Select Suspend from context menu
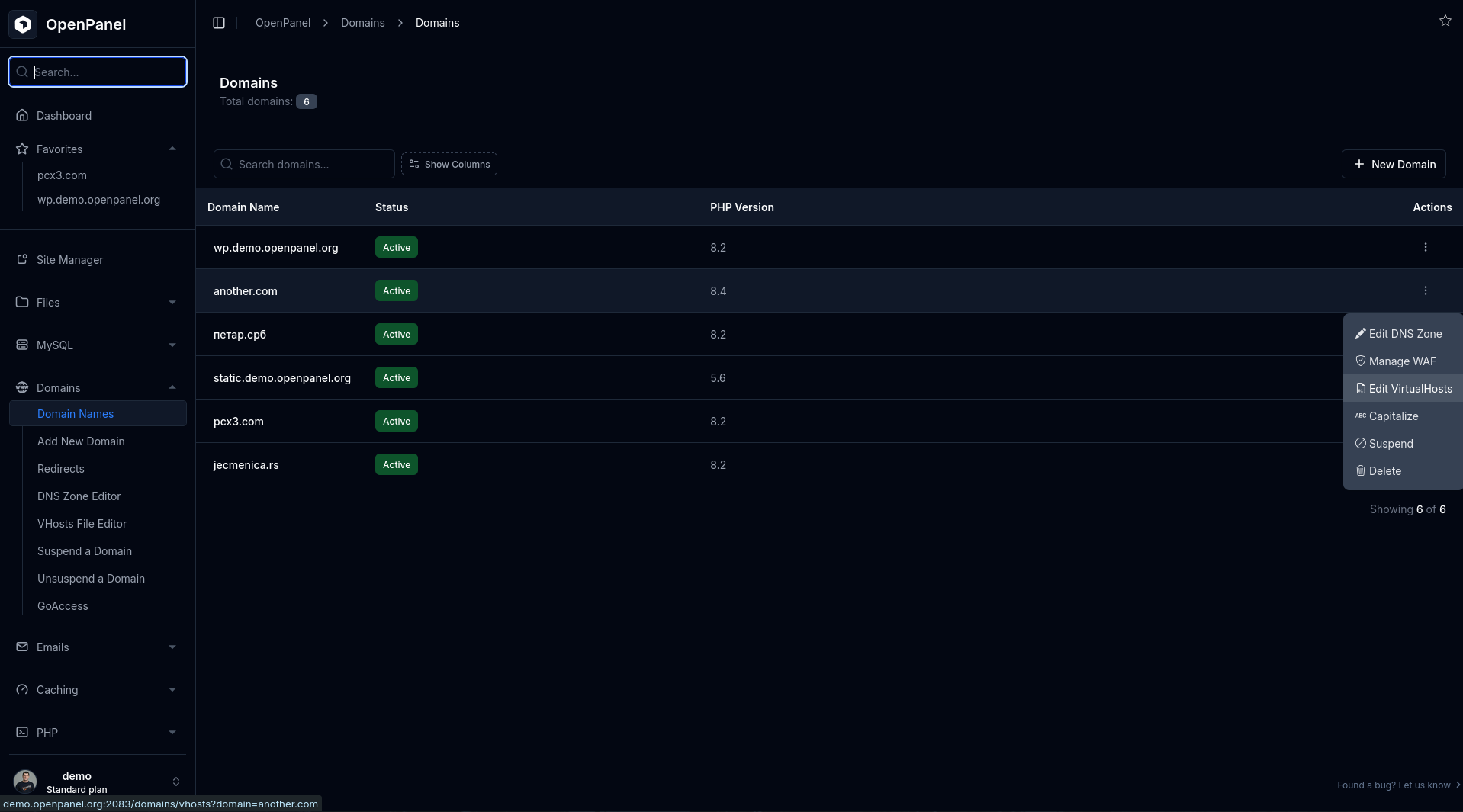Screen dimensions: 1463x812 (1402, 444)
